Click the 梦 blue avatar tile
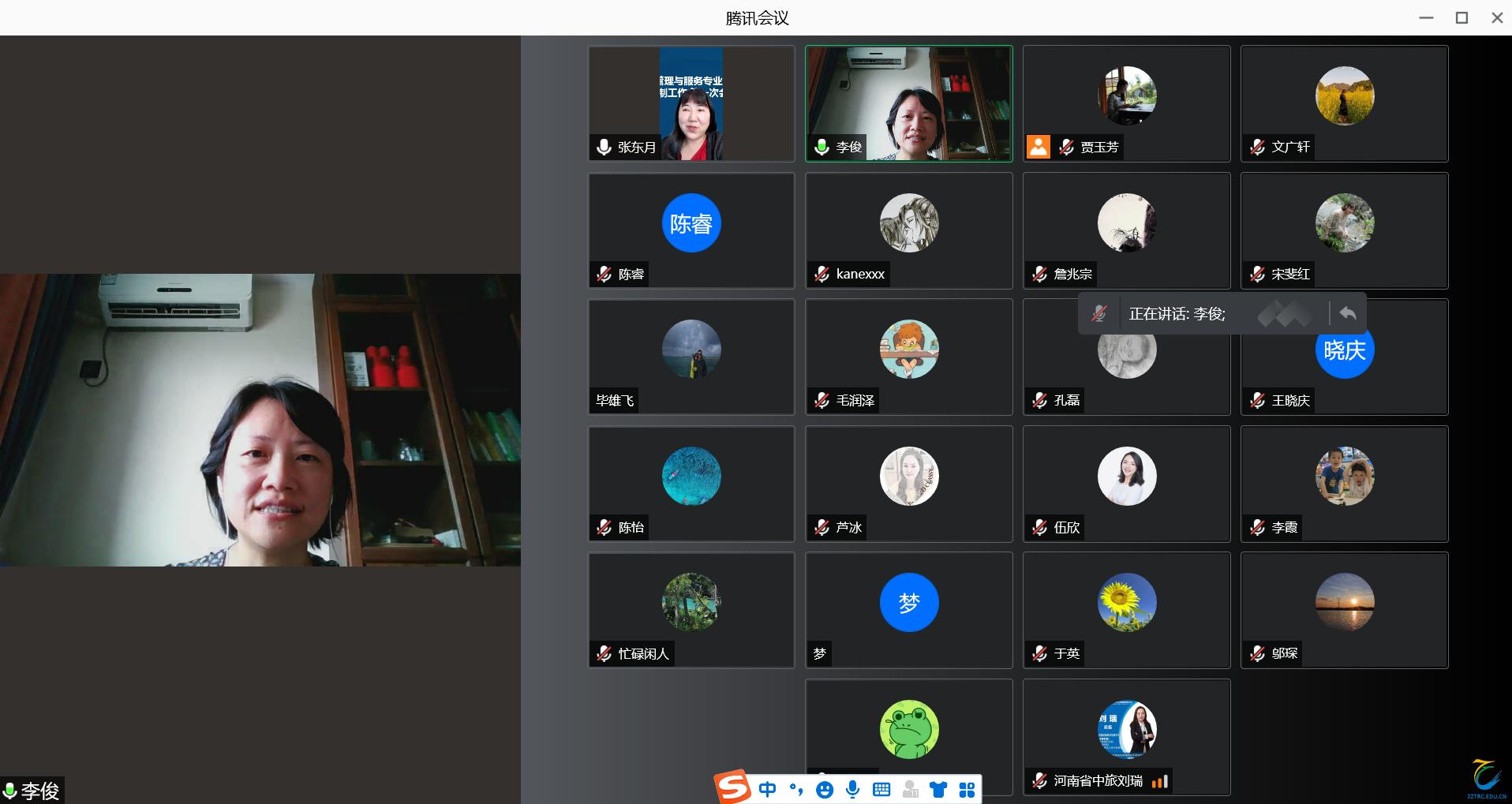Screen dimensions: 1512x804 (908, 603)
